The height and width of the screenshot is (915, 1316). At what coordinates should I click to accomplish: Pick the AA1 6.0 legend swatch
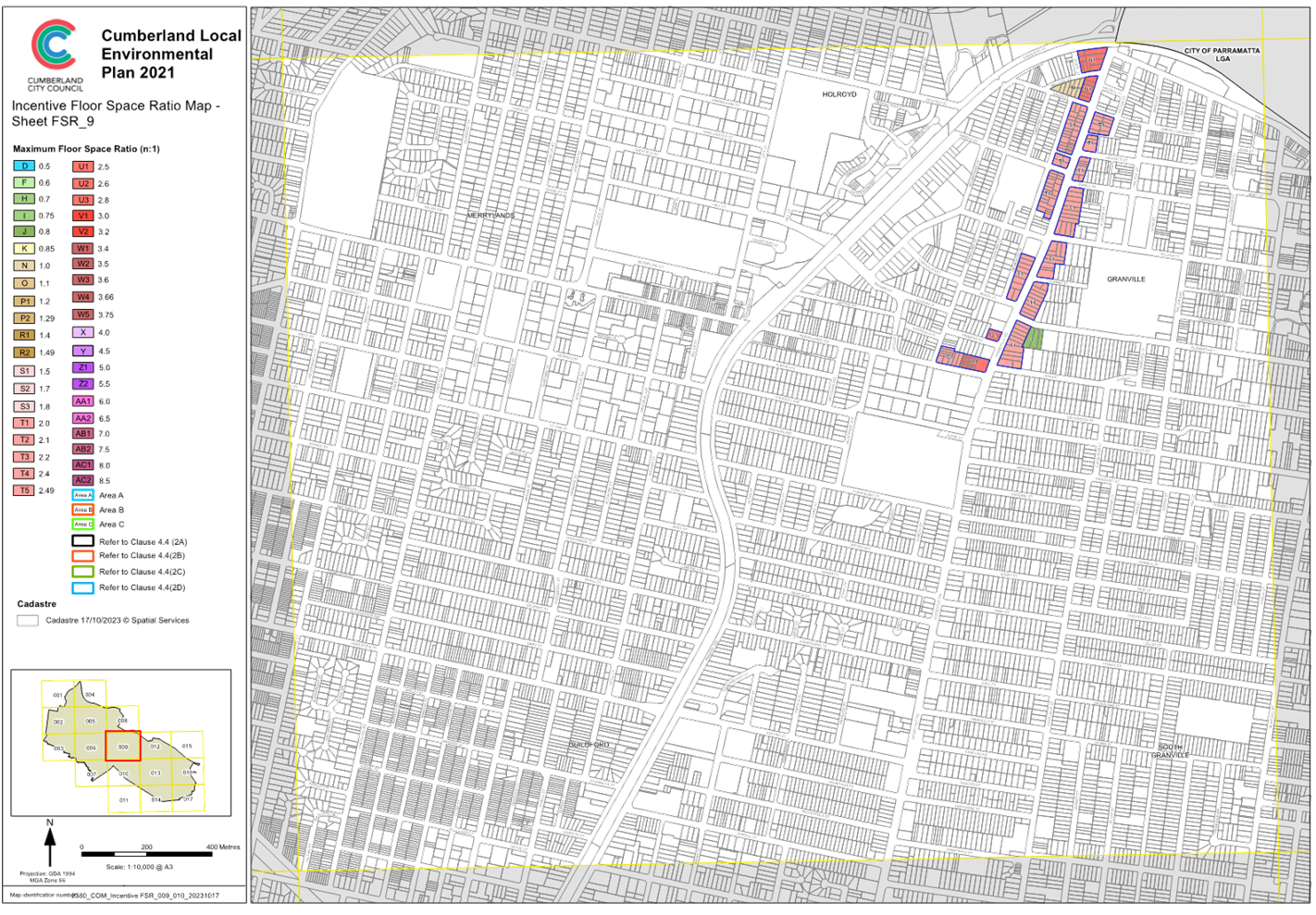pos(83,402)
